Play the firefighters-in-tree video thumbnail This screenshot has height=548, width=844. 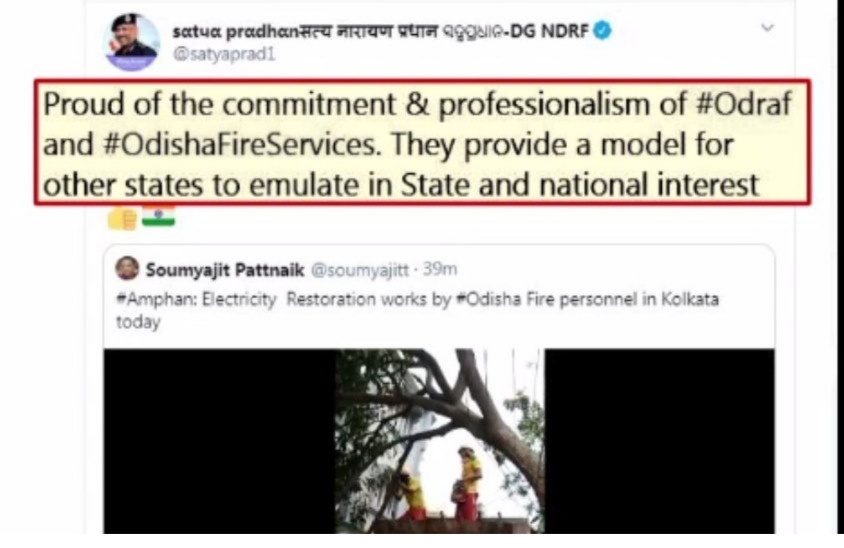click(439, 441)
